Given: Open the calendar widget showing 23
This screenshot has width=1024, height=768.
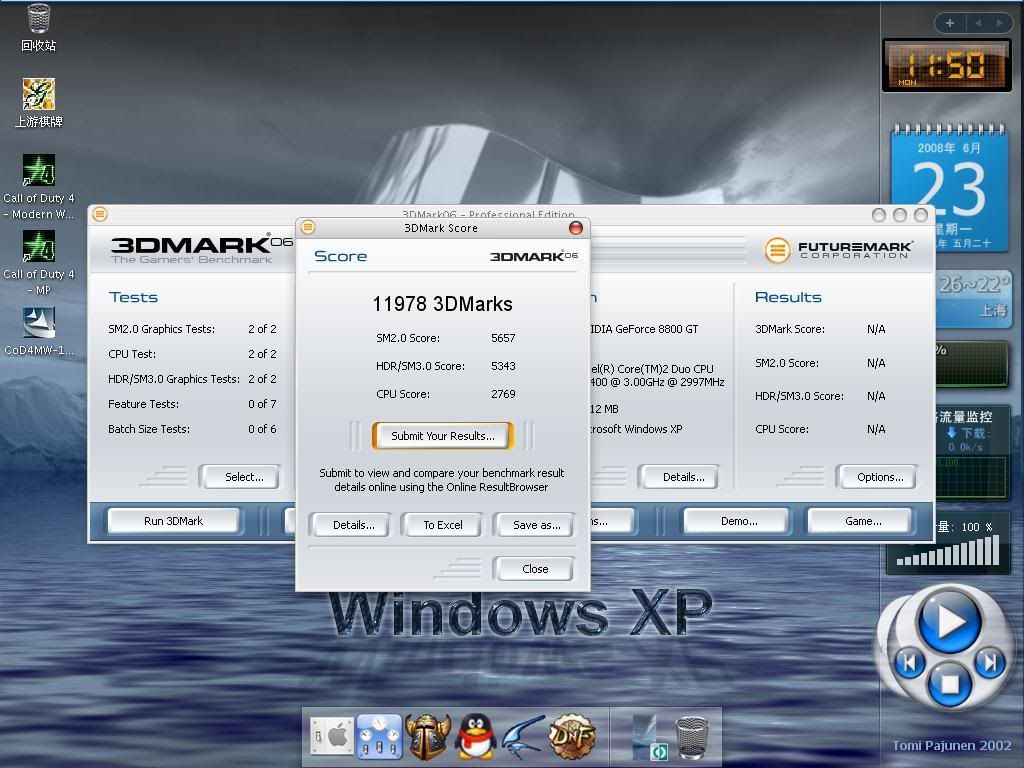Looking at the screenshot, I should point(950,188).
